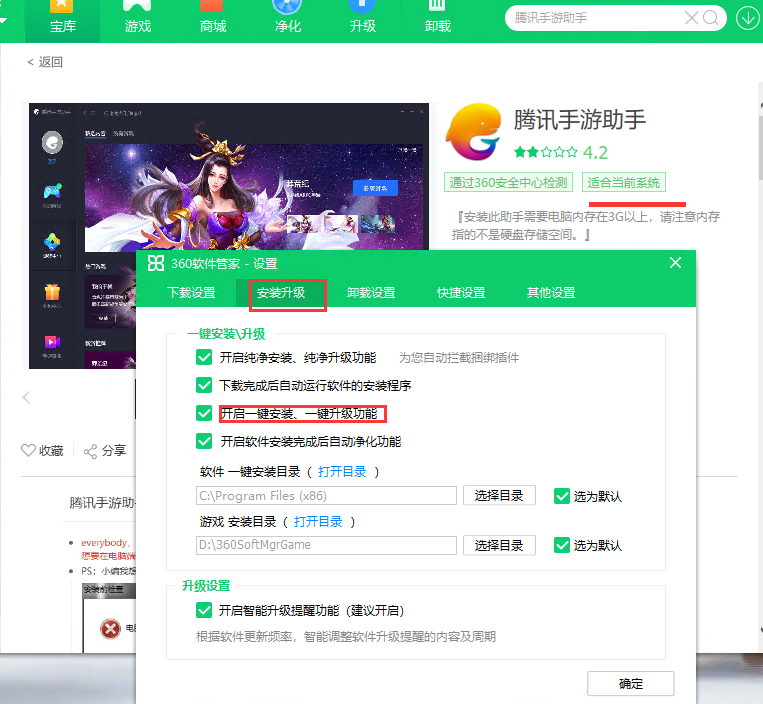This screenshot has width=763, height=704.
Task: Click 选择目录 for game install path
Action: point(499,545)
